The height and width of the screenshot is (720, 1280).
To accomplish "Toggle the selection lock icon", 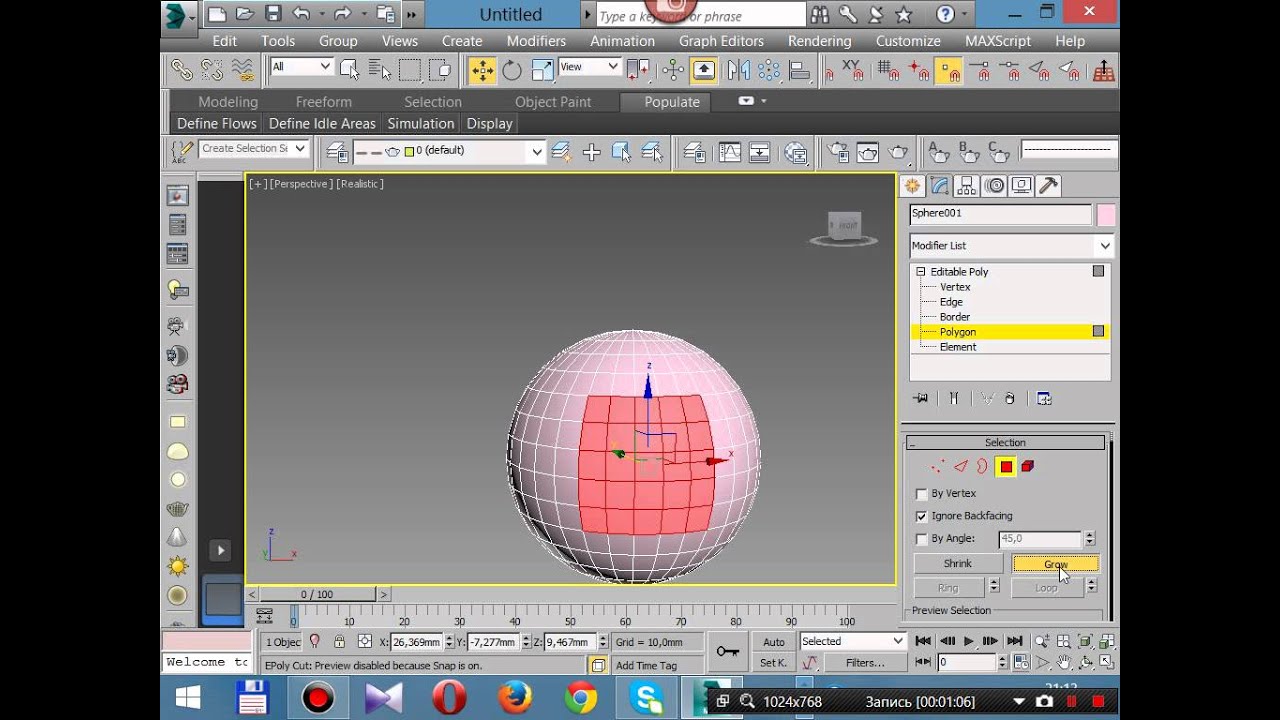I will (339, 642).
